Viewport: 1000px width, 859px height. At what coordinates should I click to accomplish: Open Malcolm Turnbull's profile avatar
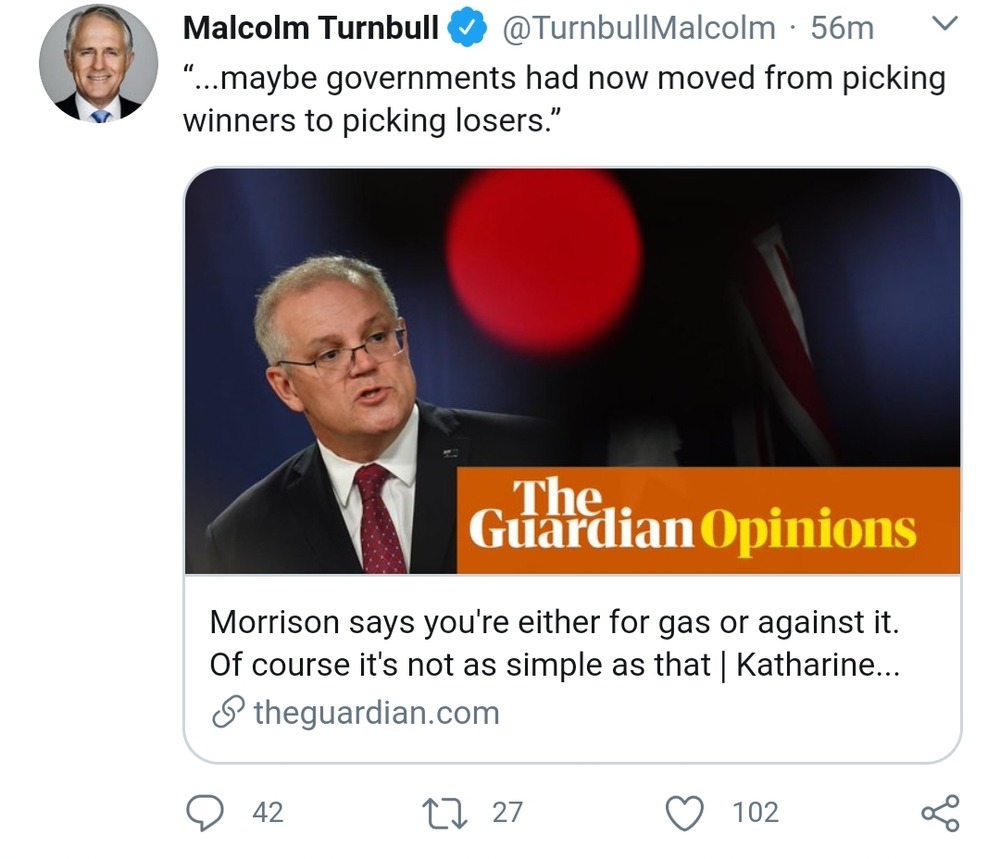tap(98, 63)
